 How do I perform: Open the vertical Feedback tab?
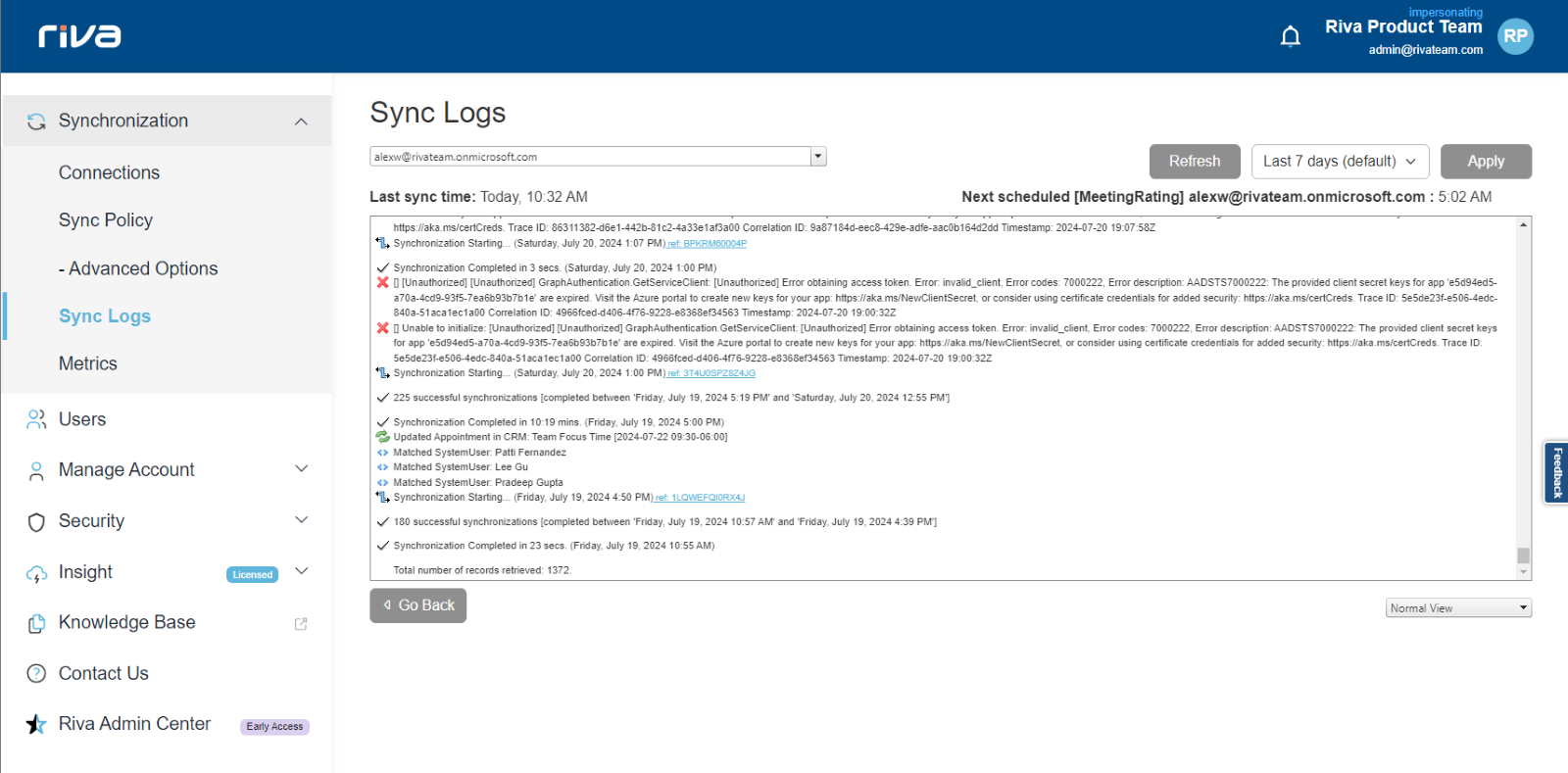click(1556, 472)
